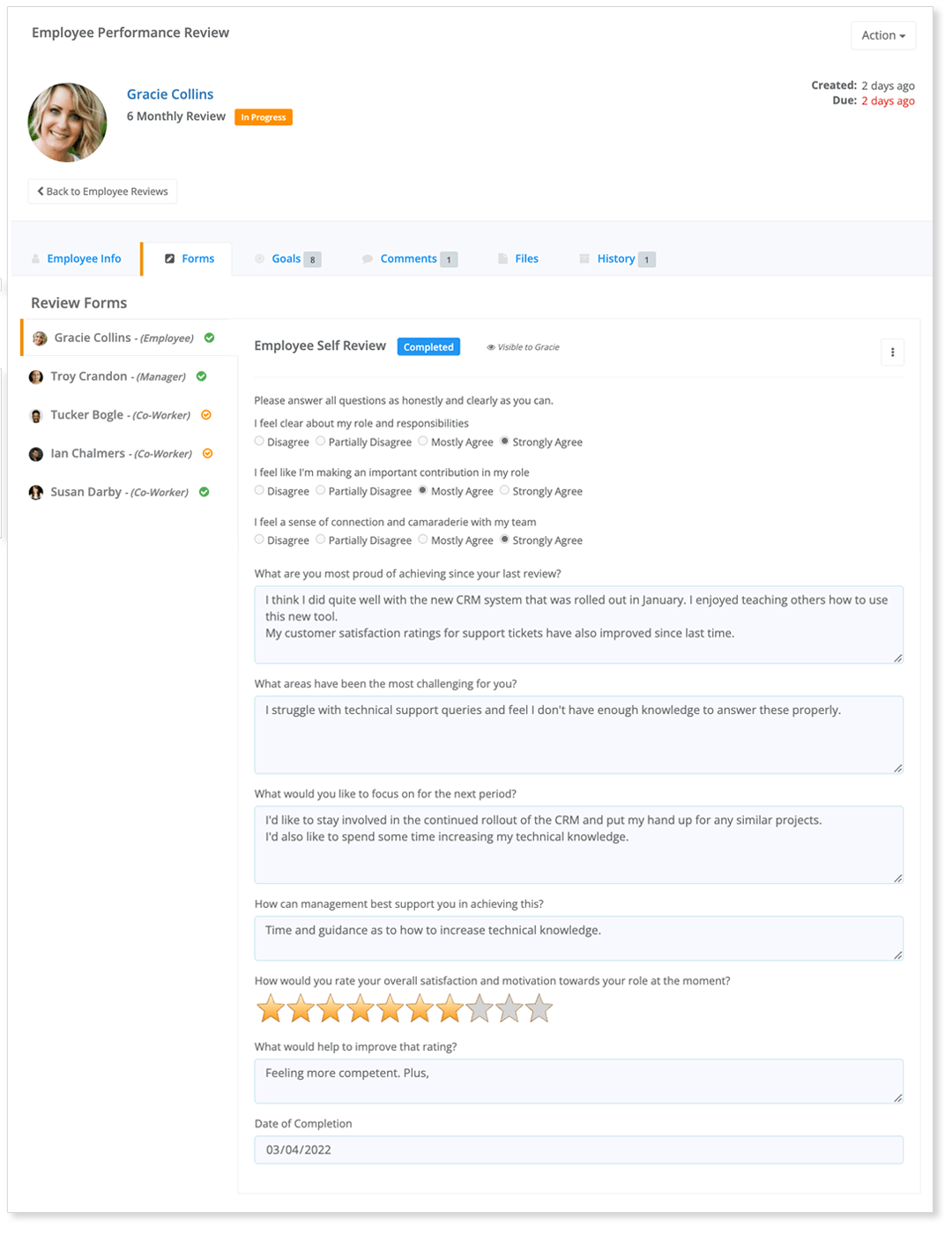Select Mostly Agree for the contribution question
Viewport: 952px width, 1235px height.
tap(425, 490)
